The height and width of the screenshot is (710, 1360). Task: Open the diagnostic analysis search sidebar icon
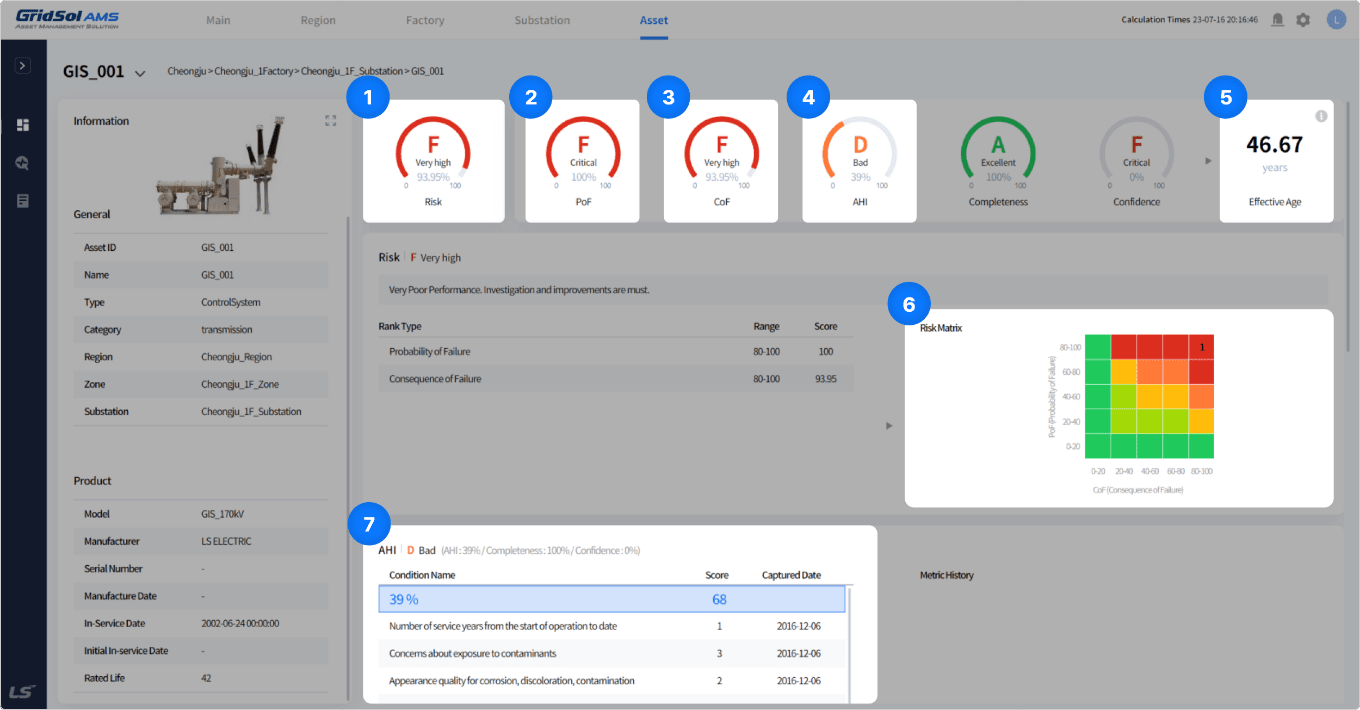[x=23, y=163]
